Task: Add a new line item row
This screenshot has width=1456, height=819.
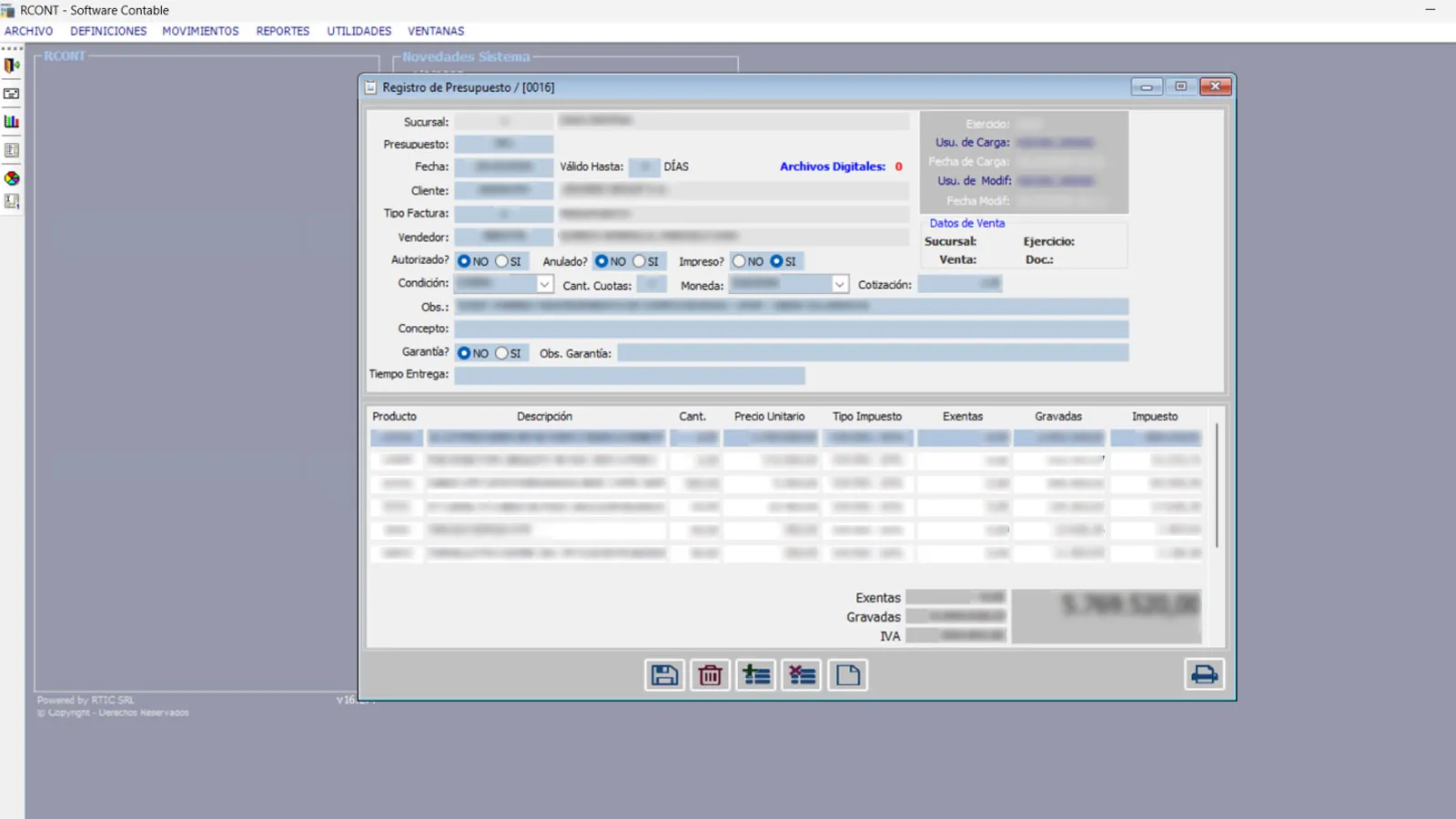Action: pyautogui.click(x=756, y=675)
